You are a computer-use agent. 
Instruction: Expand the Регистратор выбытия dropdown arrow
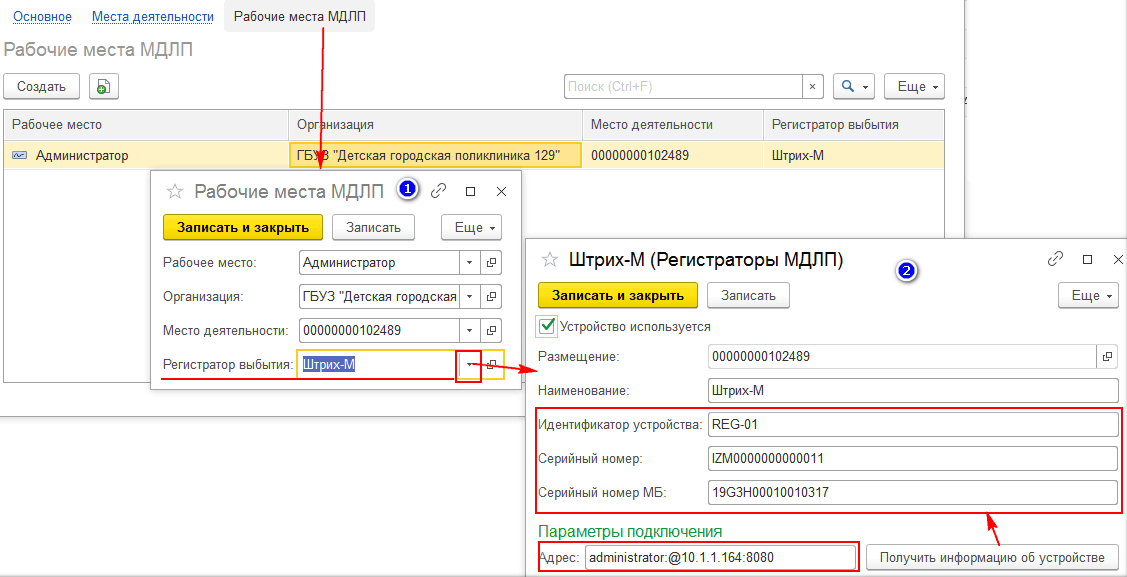(x=469, y=365)
